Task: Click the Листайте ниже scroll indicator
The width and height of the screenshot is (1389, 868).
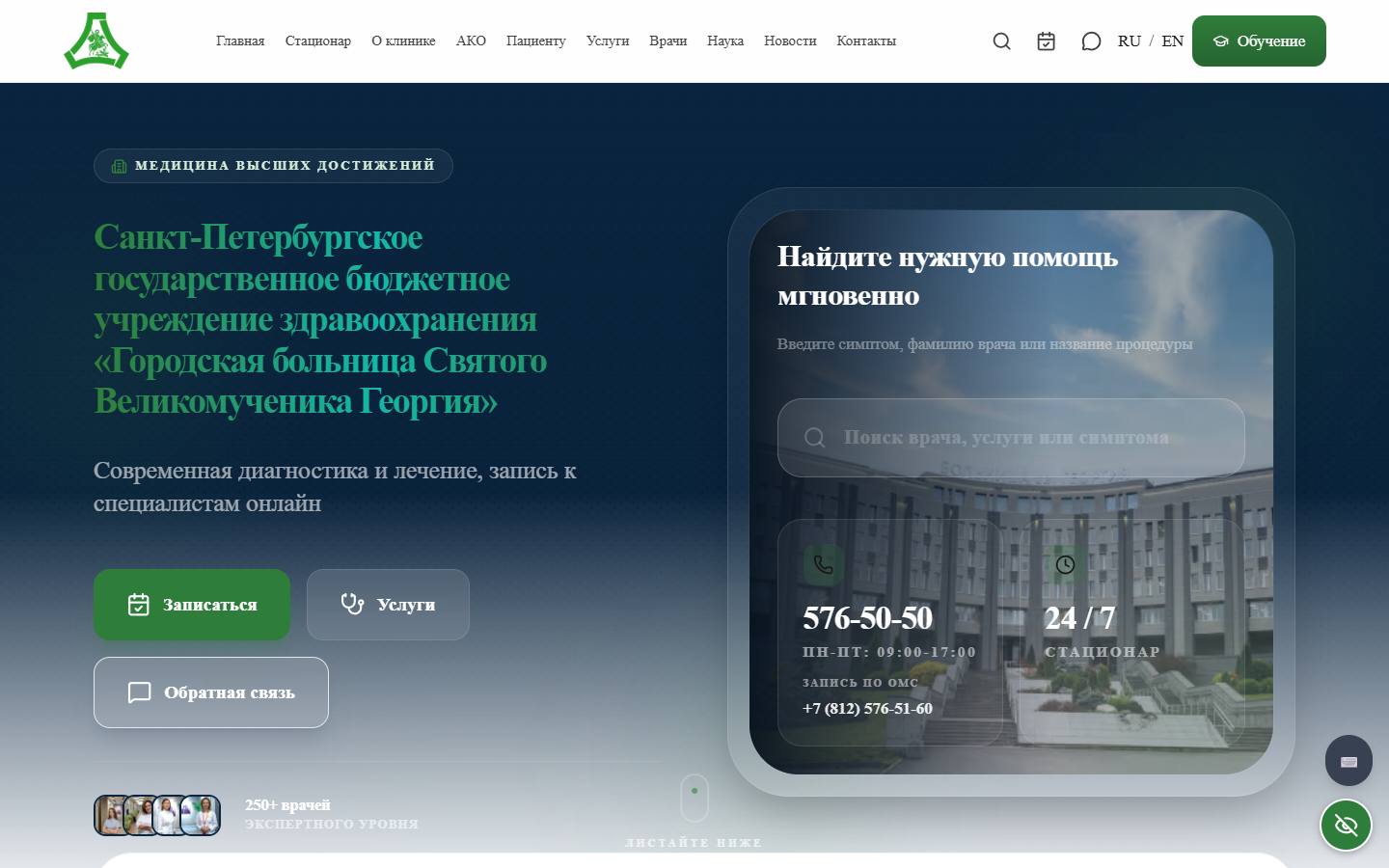Action: tap(694, 811)
